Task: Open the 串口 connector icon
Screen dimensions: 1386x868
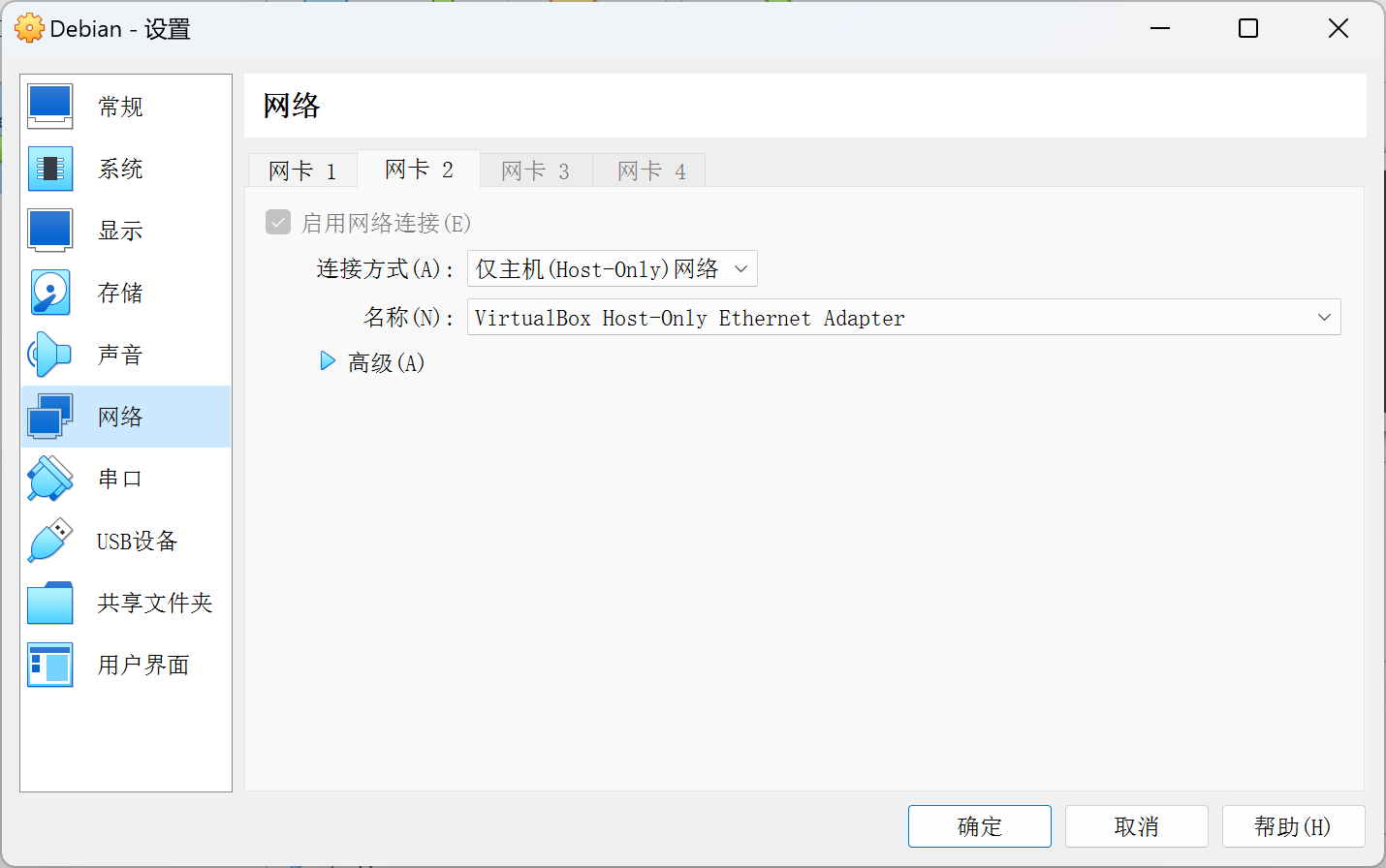Action: [49, 479]
